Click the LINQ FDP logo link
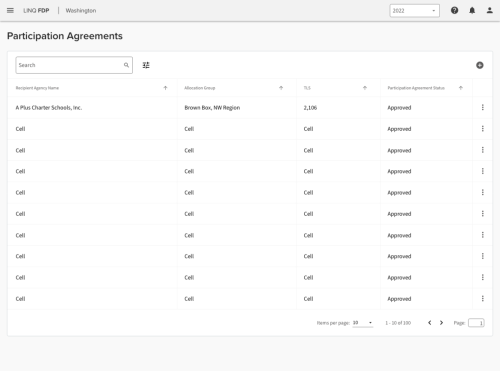 (36, 11)
